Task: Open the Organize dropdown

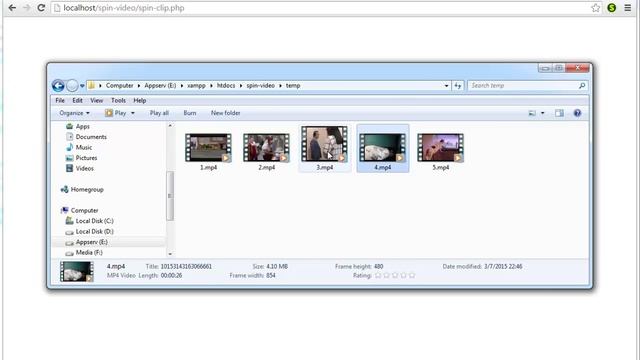Action: coord(74,113)
